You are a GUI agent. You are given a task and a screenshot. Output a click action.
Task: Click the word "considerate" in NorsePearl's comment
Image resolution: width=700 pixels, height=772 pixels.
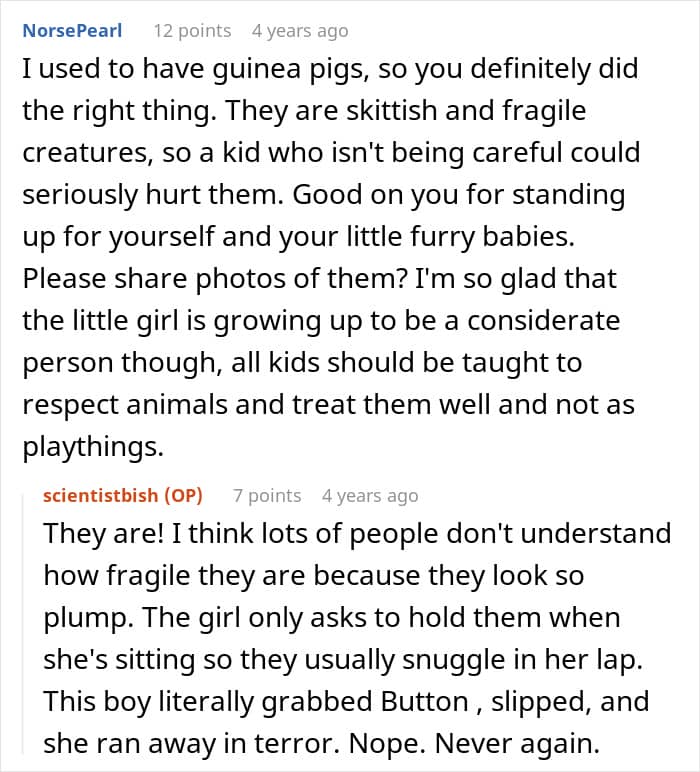point(543,321)
